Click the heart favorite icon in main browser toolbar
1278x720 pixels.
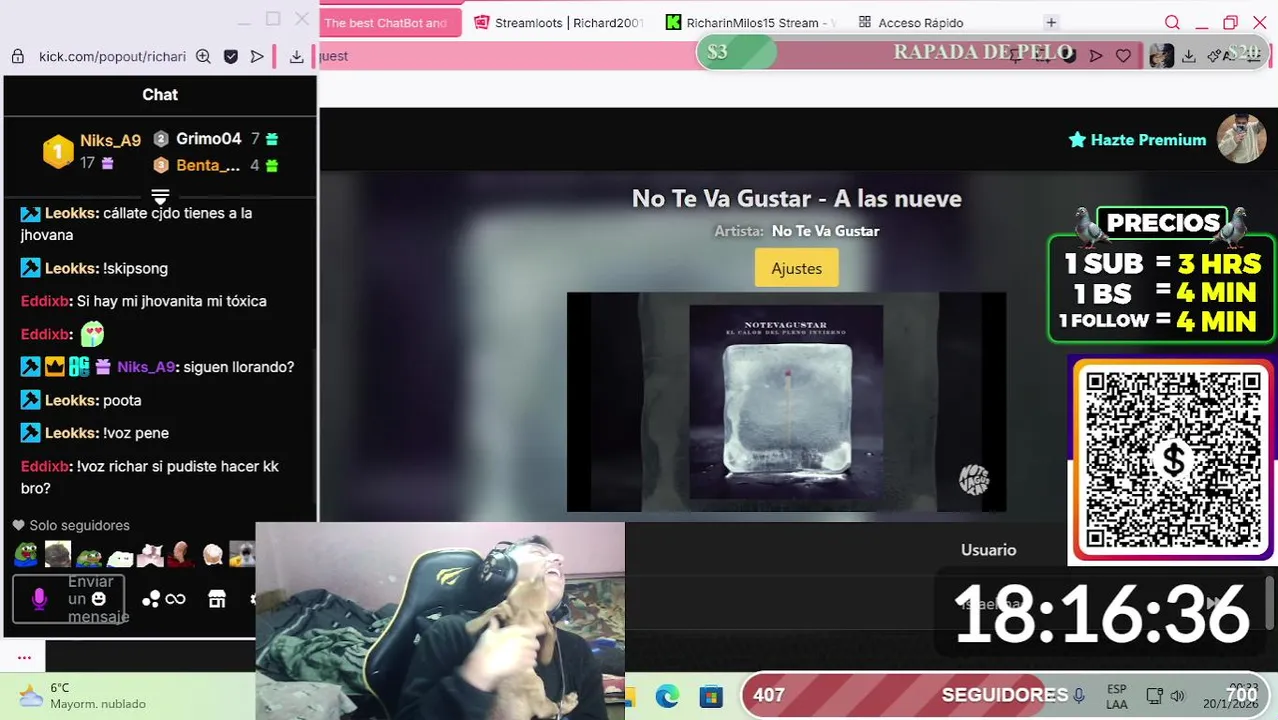(1123, 56)
